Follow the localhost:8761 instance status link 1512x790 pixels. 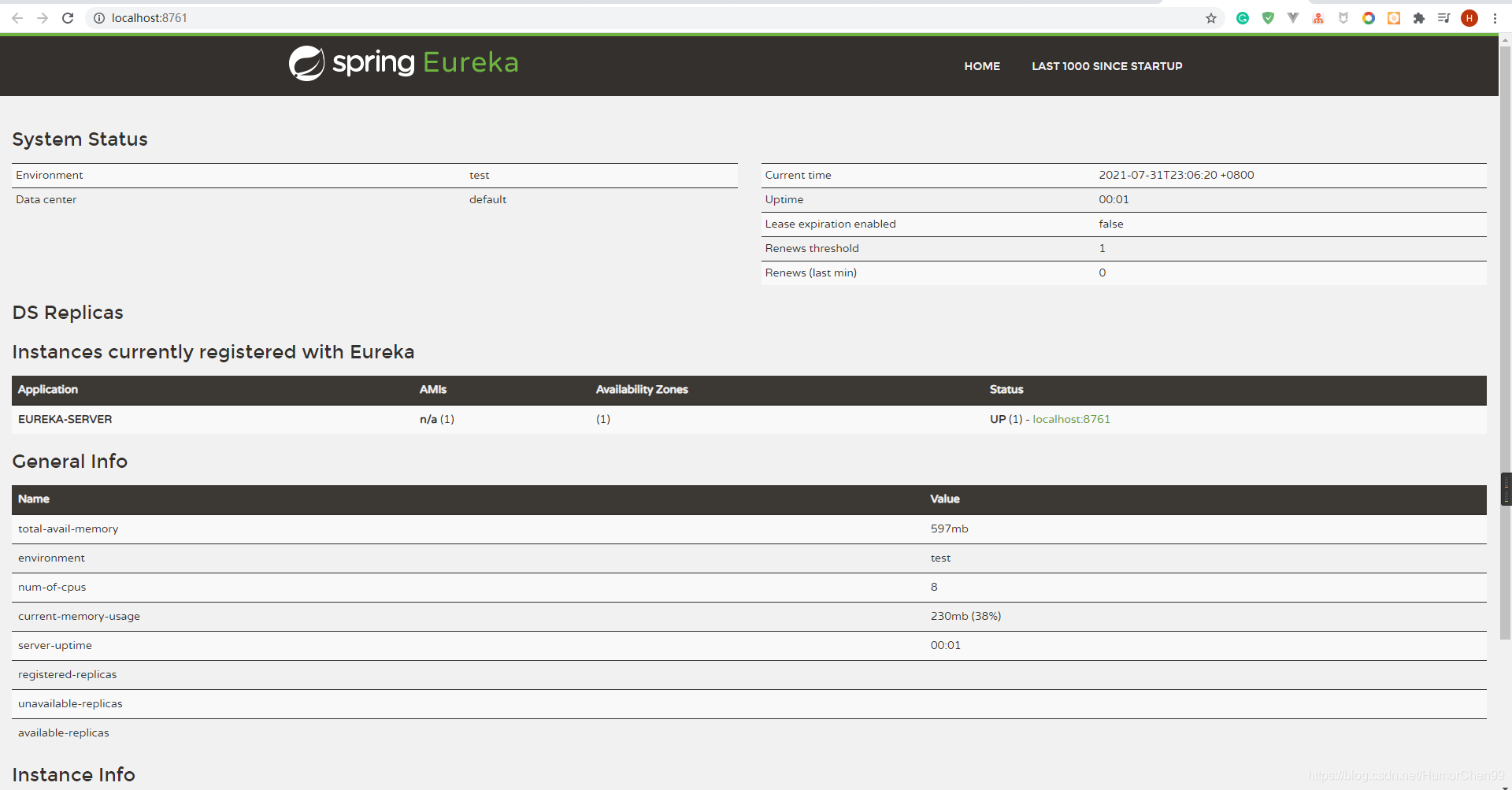click(x=1071, y=419)
